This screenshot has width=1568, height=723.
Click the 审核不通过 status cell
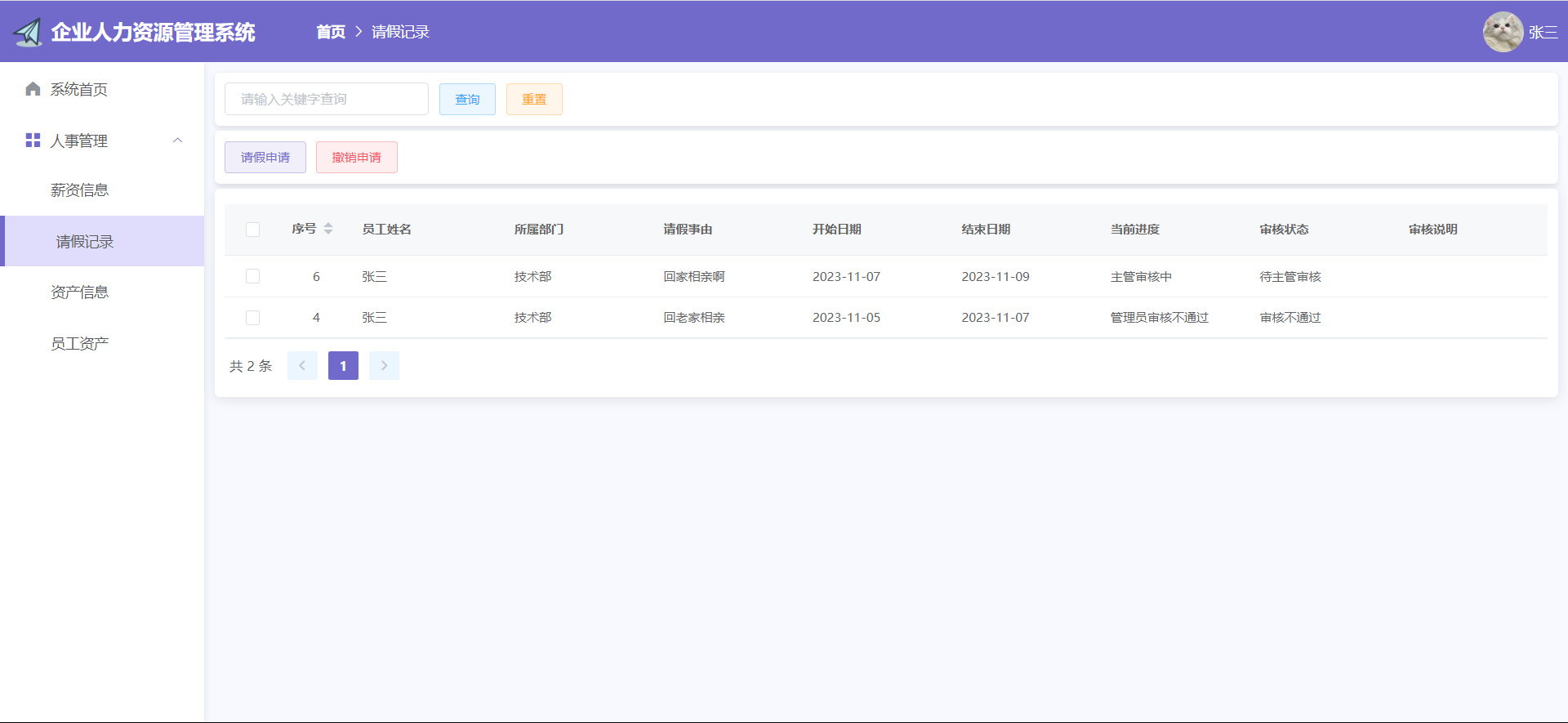point(1290,318)
